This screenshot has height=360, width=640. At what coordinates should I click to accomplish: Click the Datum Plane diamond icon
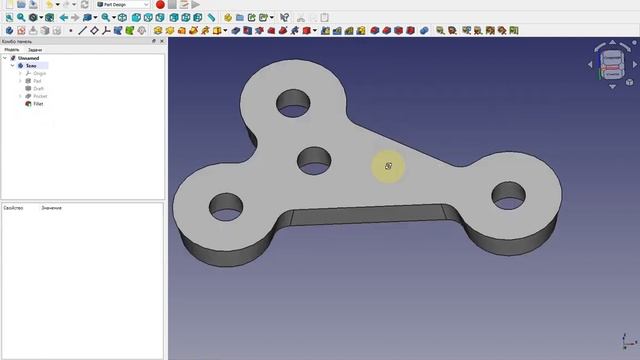(94, 31)
